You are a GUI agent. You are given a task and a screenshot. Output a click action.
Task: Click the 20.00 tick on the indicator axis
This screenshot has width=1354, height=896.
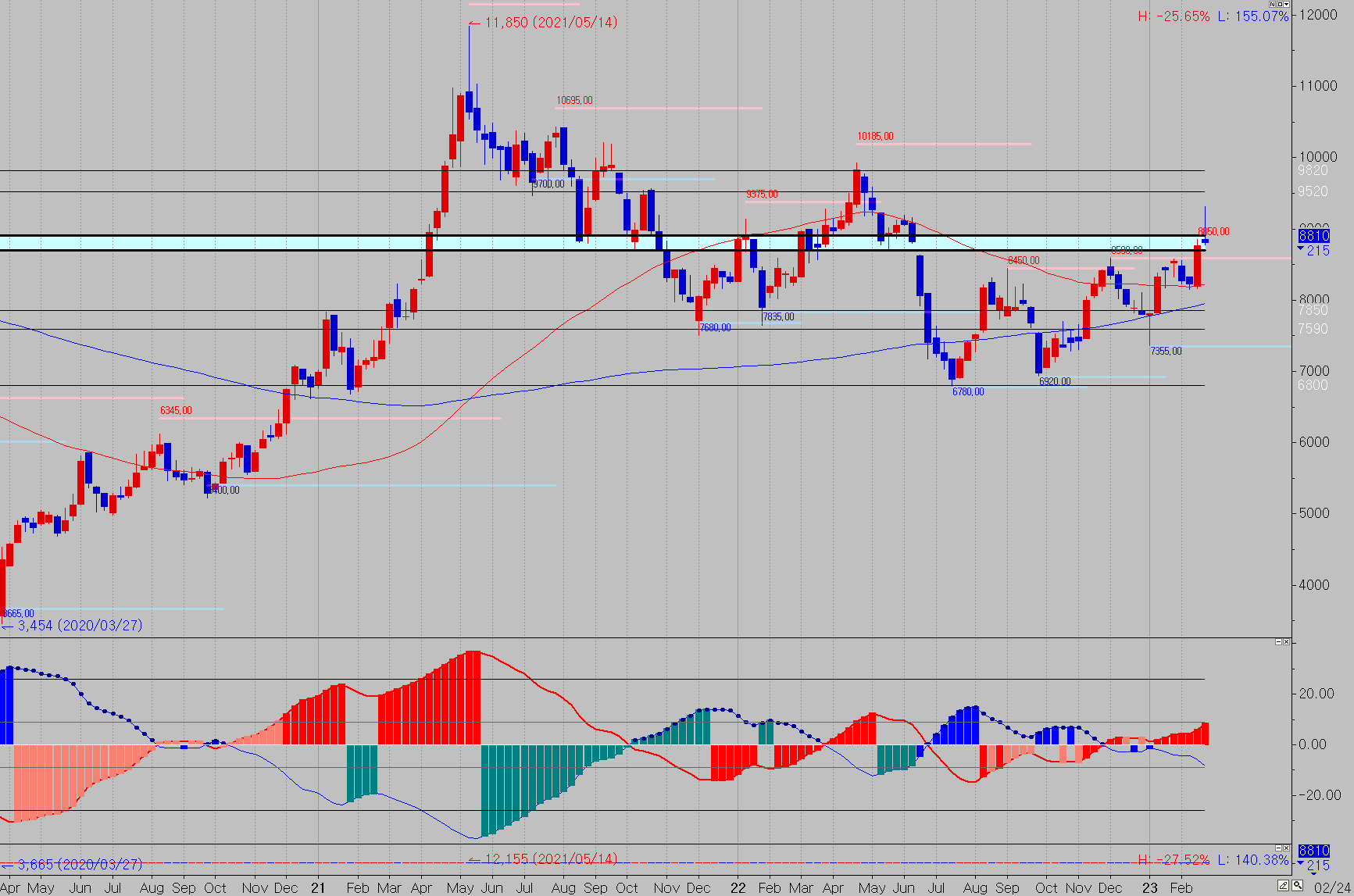[1316, 694]
